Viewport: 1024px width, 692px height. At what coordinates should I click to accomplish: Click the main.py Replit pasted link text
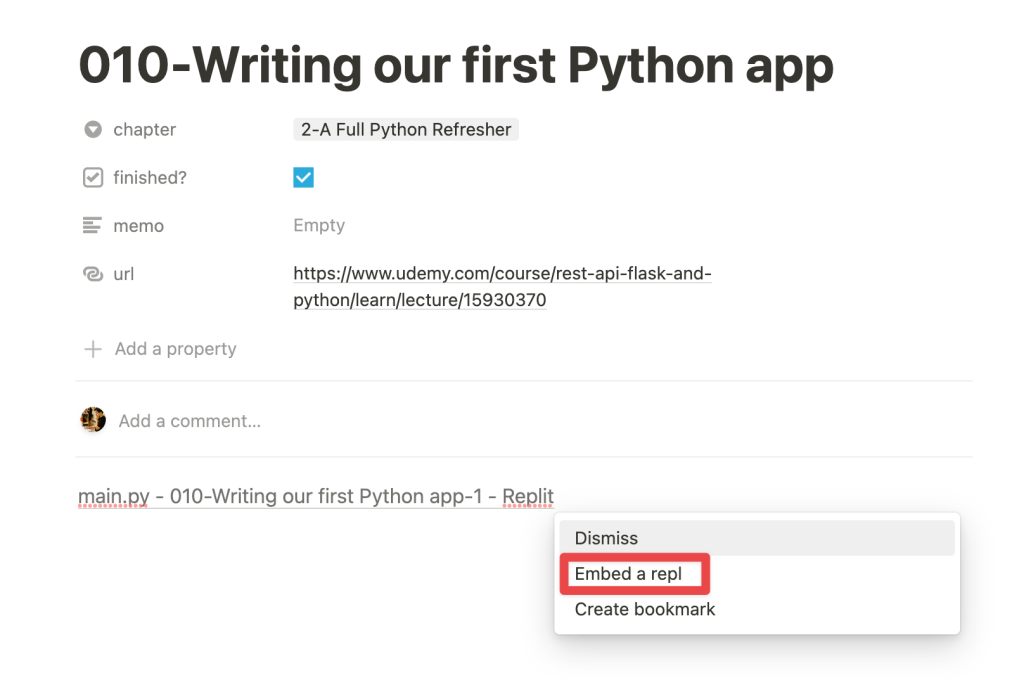click(x=316, y=496)
